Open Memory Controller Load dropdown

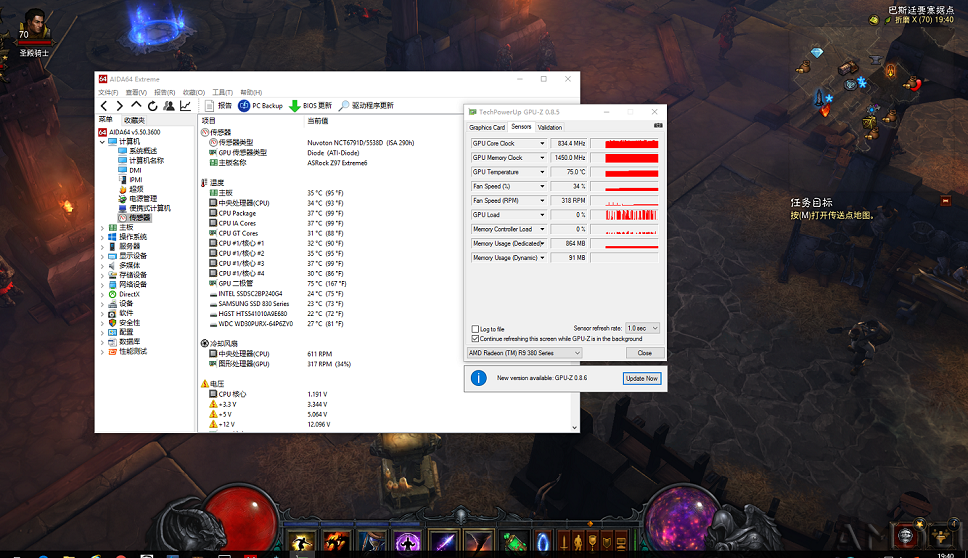pos(542,229)
